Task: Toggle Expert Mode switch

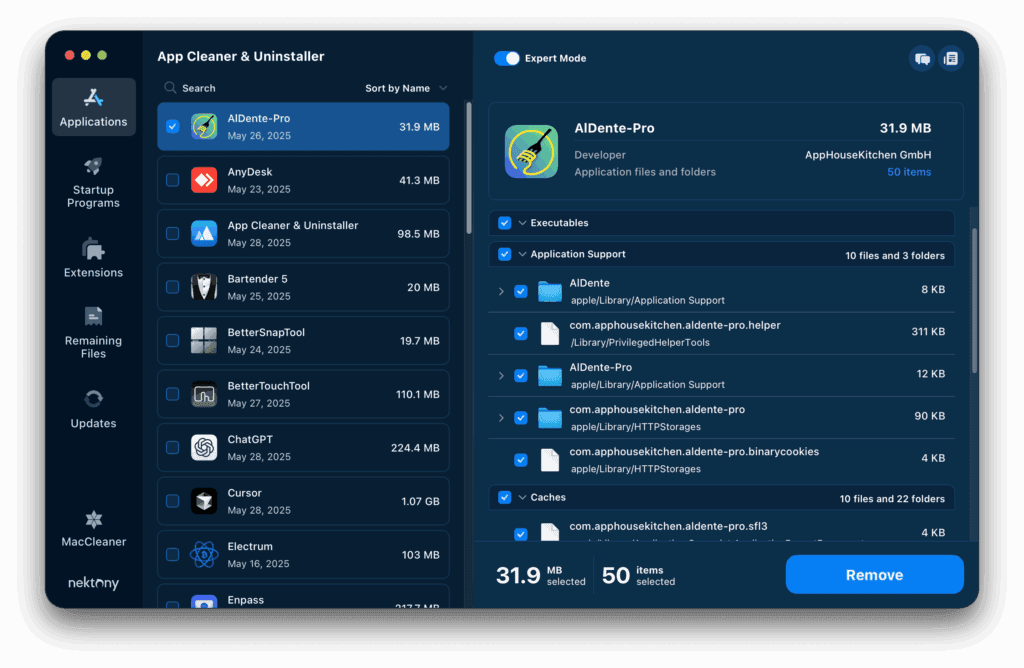Action: pyautogui.click(x=507, y=58)
